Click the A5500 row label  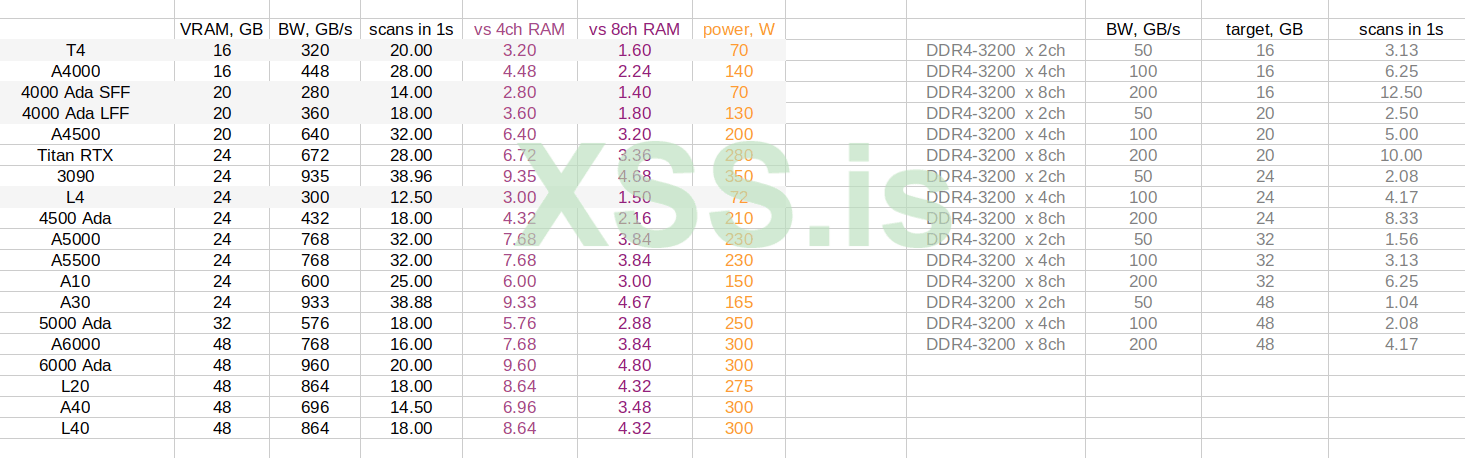pyautogui.click(x=75, y=260)
